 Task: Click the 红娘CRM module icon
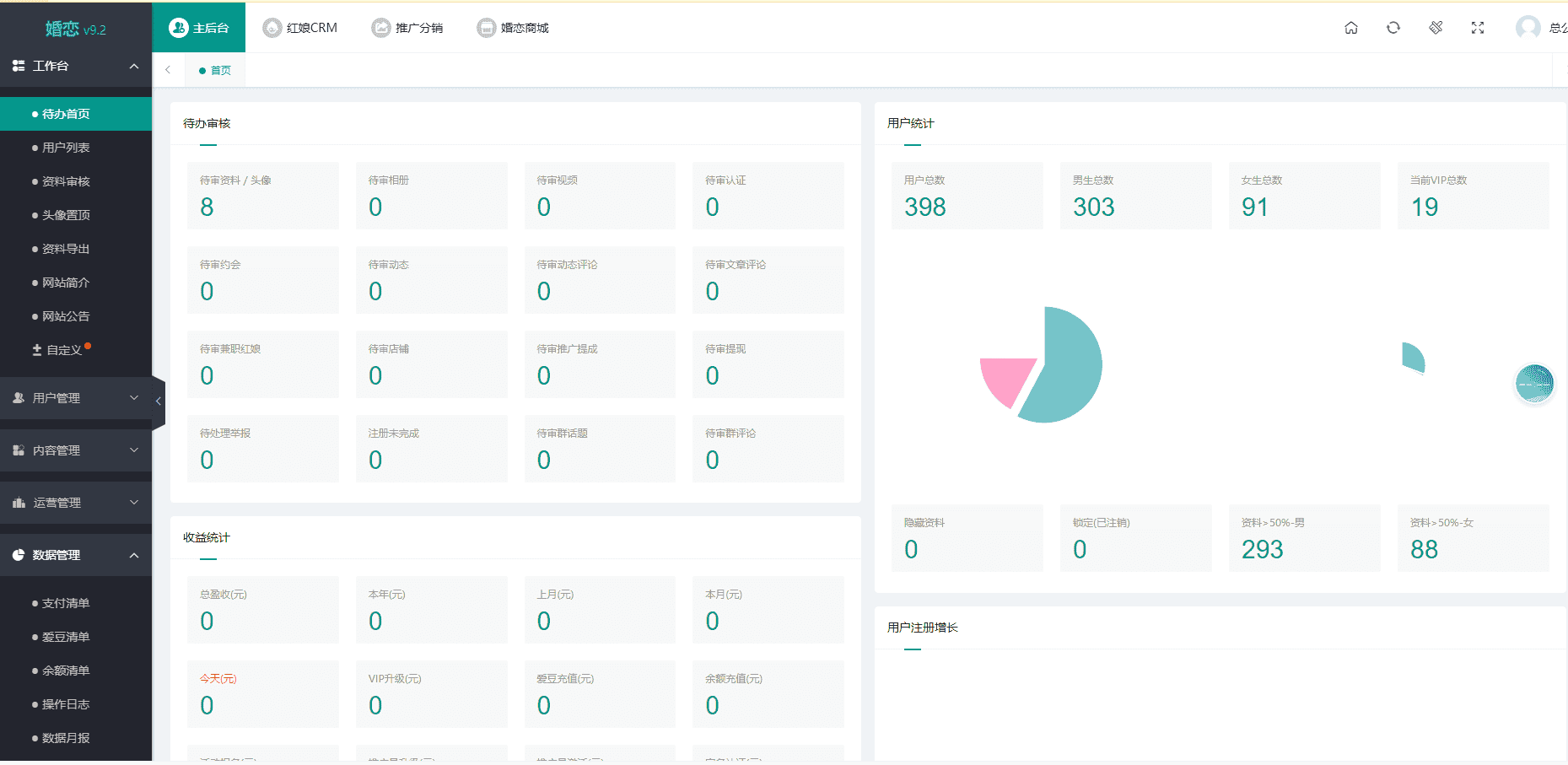click(272, 28)
